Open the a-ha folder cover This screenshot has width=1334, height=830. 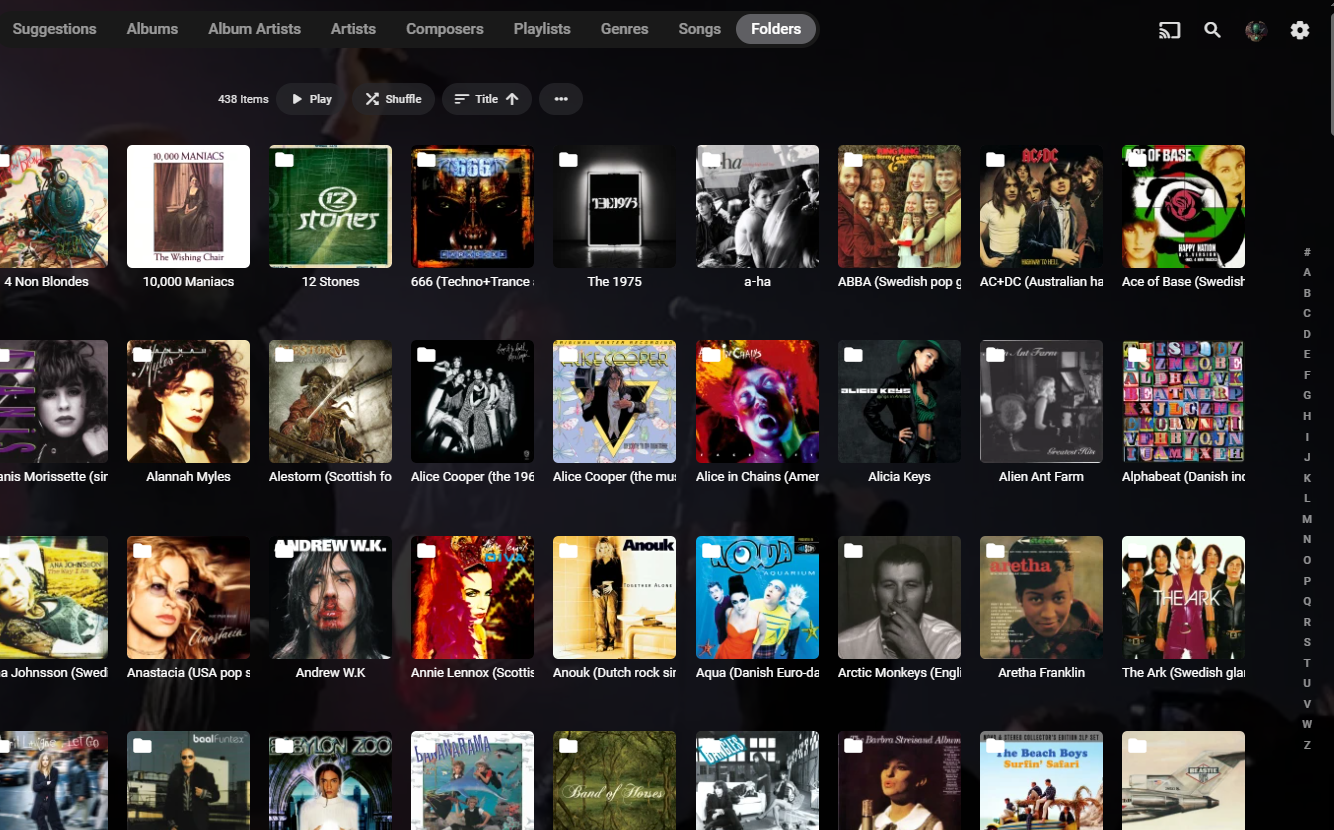pyautogui.click(x=757, y=206)
